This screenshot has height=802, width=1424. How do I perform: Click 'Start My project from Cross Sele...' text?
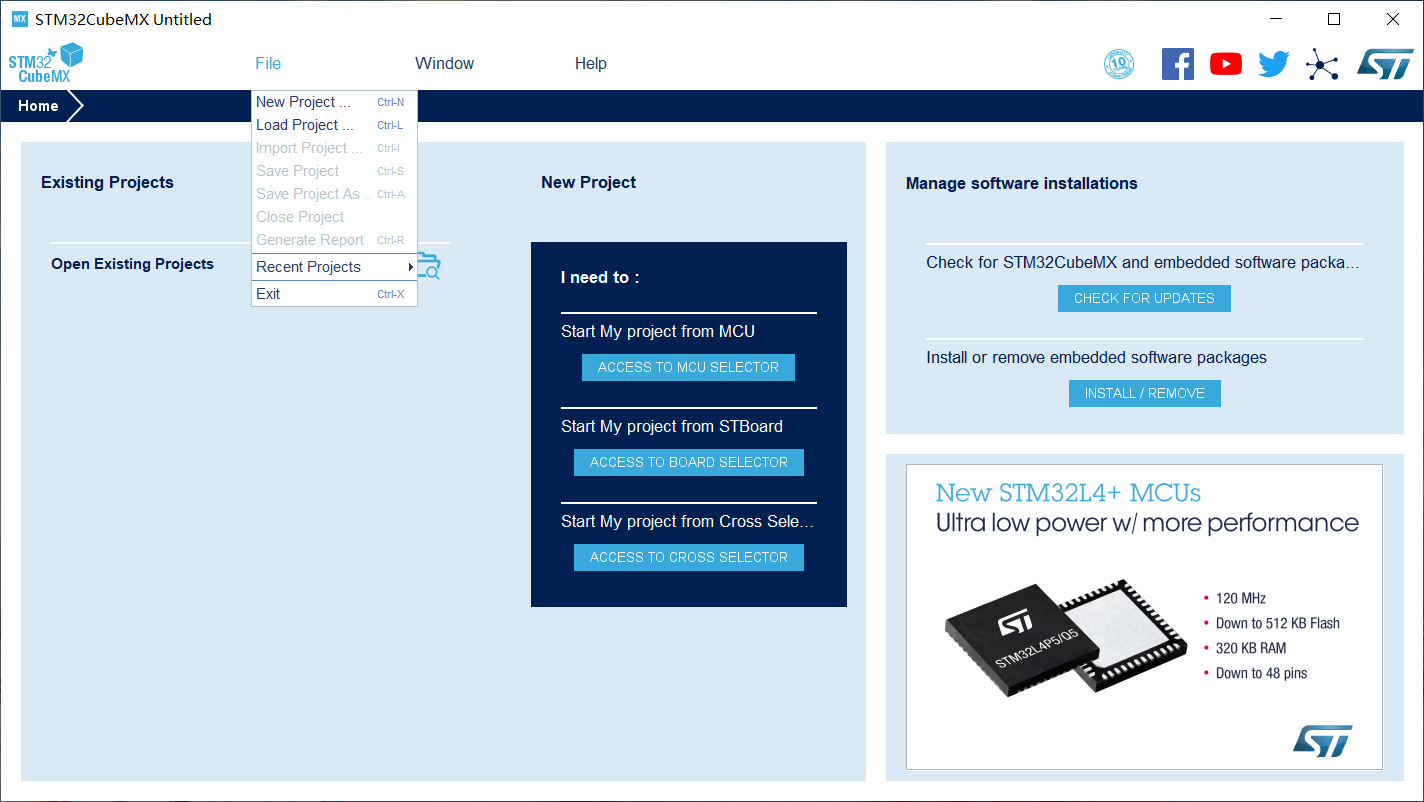tap(688, 521)
